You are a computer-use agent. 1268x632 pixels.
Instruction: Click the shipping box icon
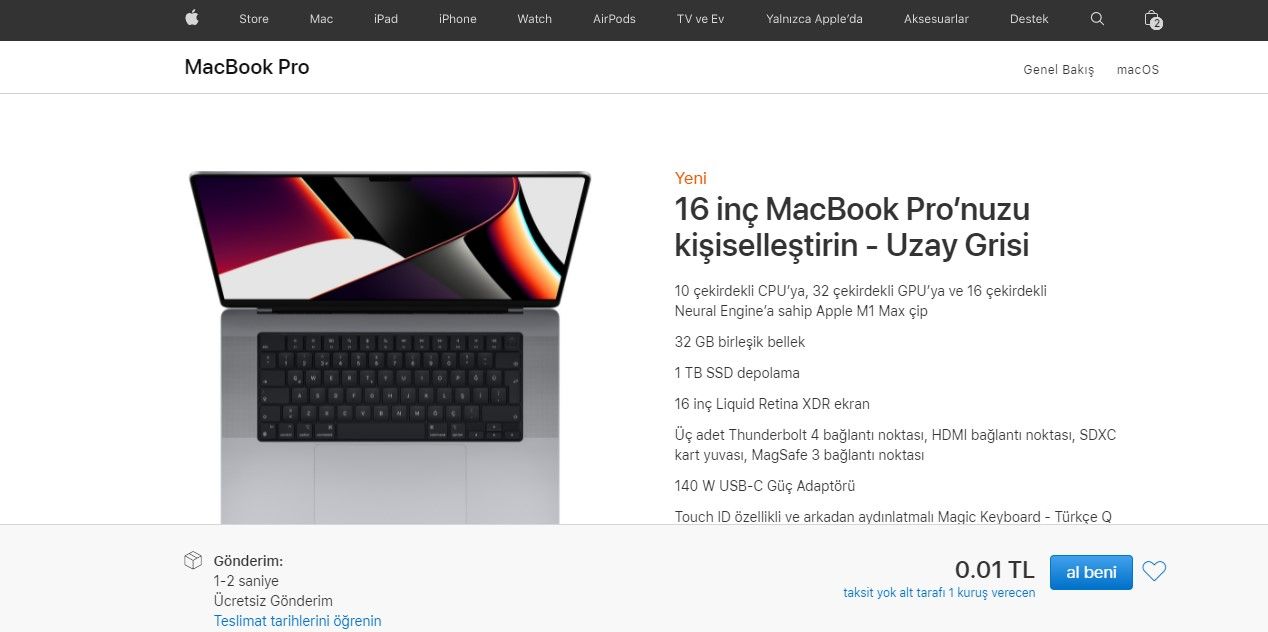[x=193, y=560]
